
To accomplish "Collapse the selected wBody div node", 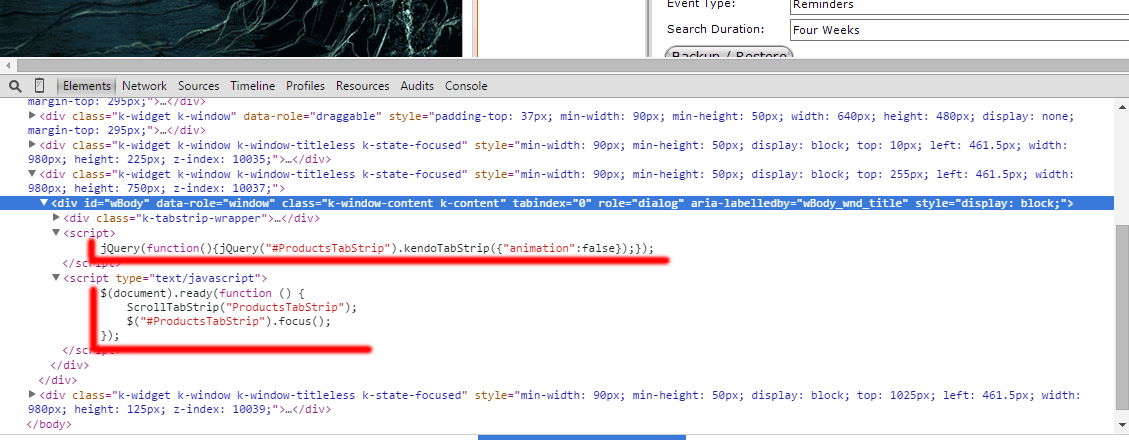I will [x=45, y=204].
